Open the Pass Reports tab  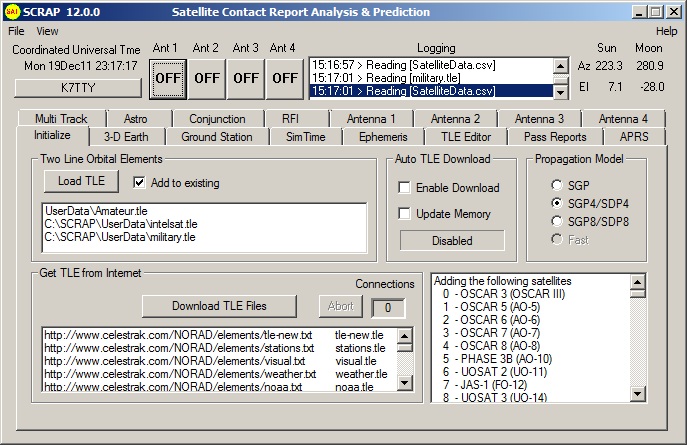pyautogui.click(x=555, y=137)
